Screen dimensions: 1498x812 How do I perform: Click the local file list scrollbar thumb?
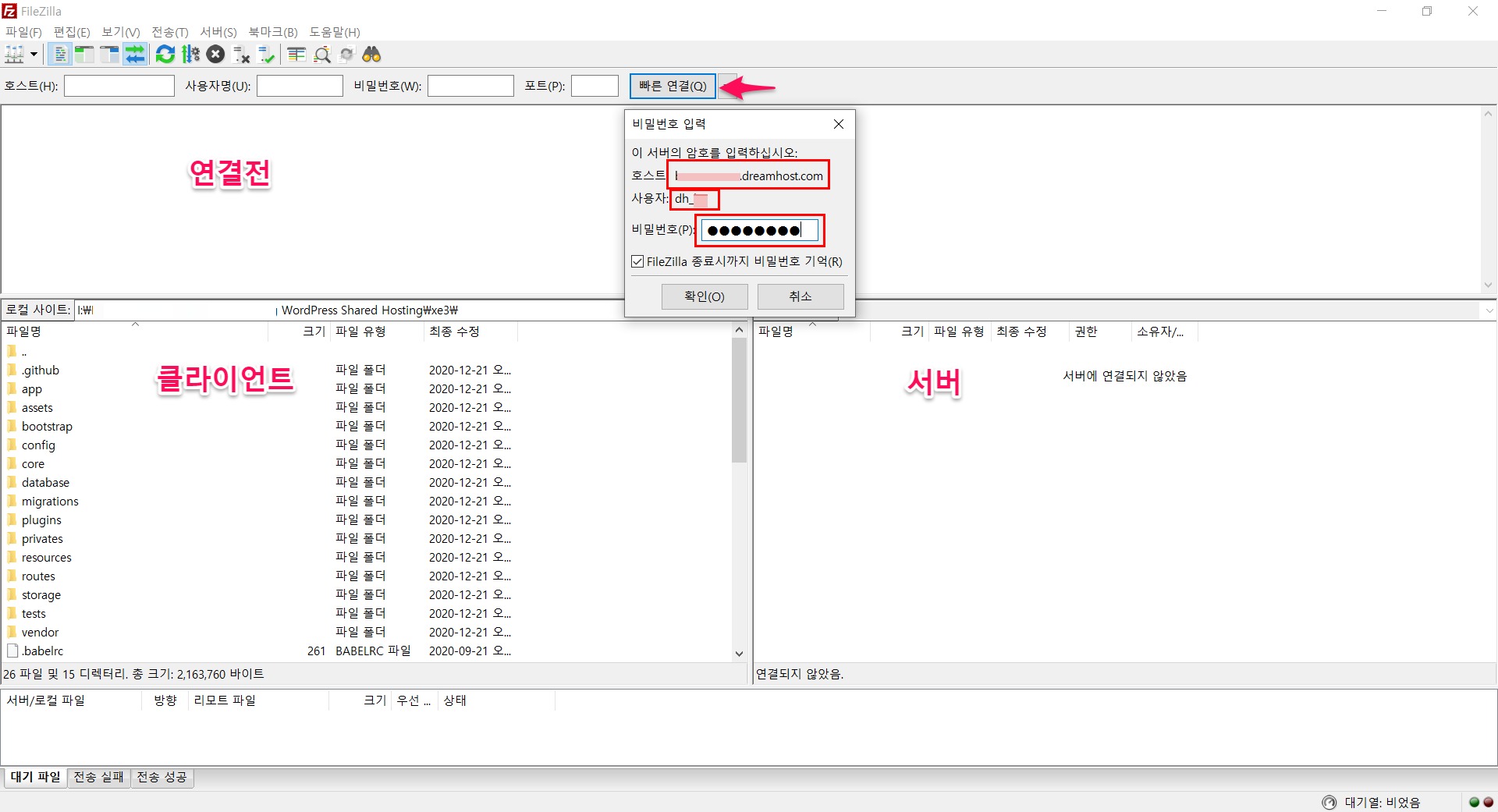739,400
